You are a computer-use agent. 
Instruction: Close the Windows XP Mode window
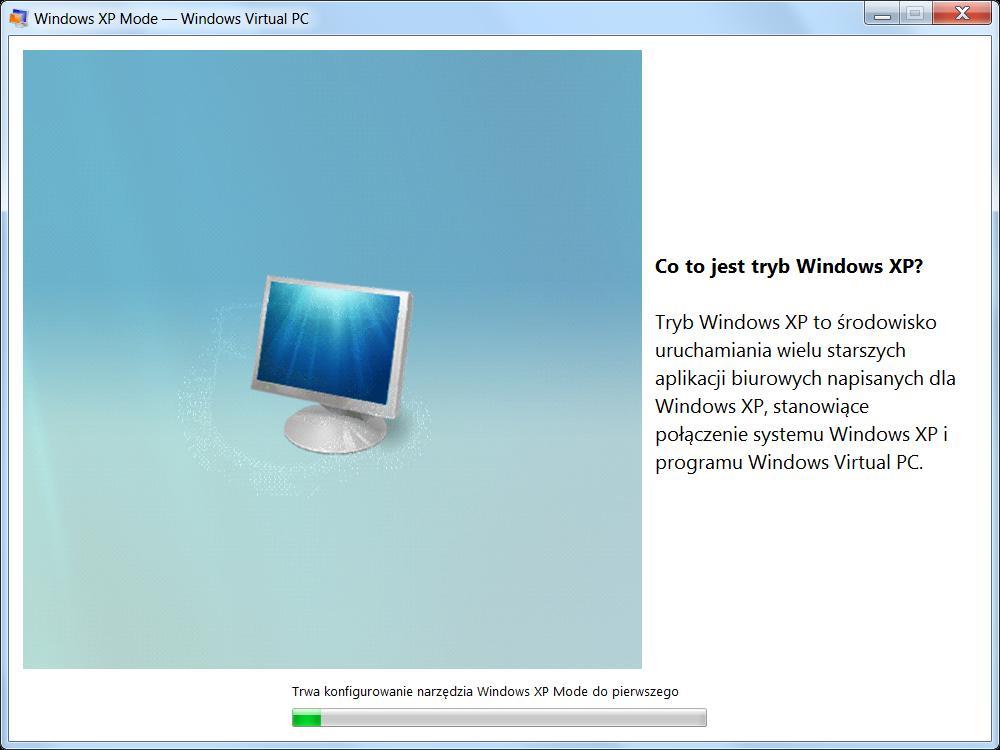(962, 13)
